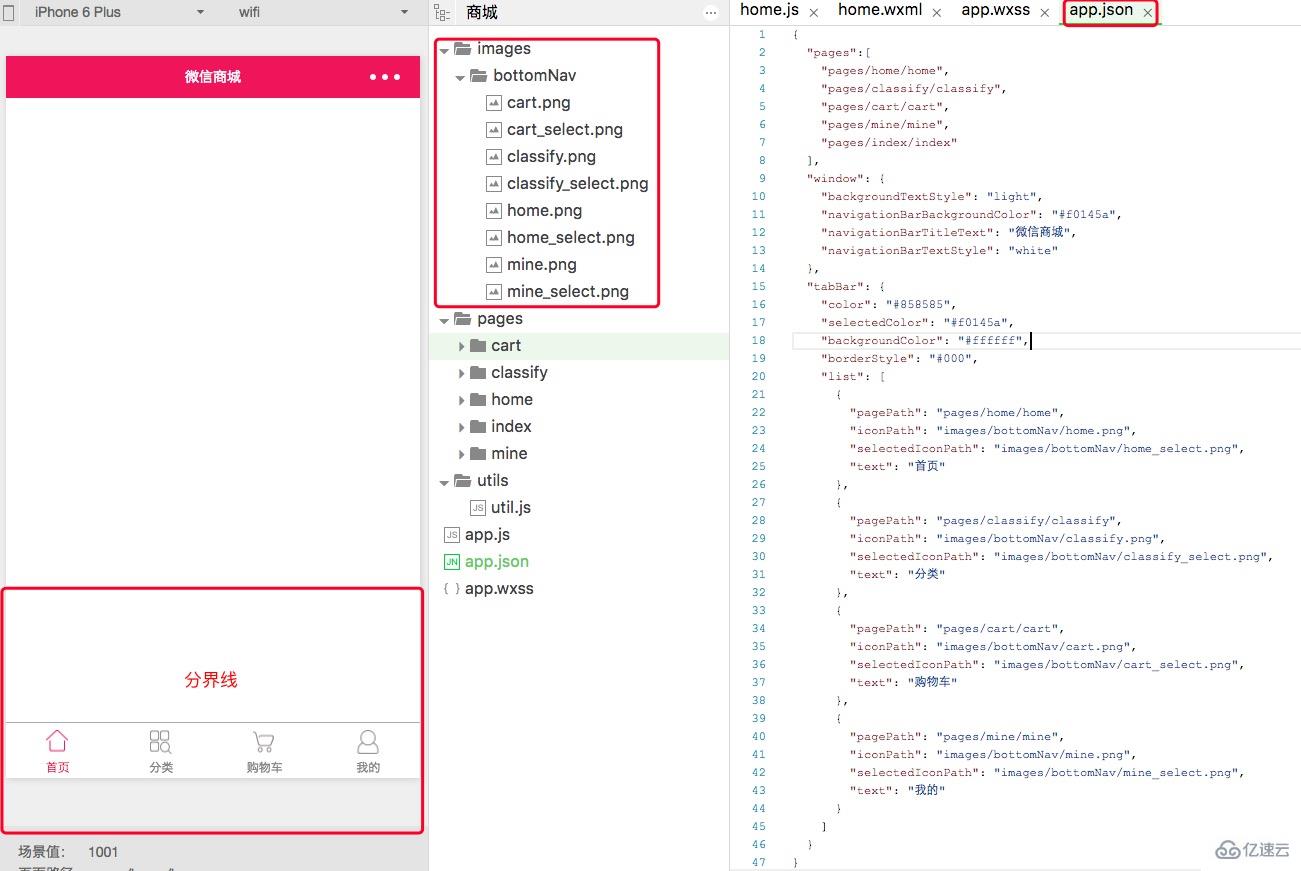Tap the 分类 classify tab icon
Screen dimensions: 1301x871
(x=160, y=741)
